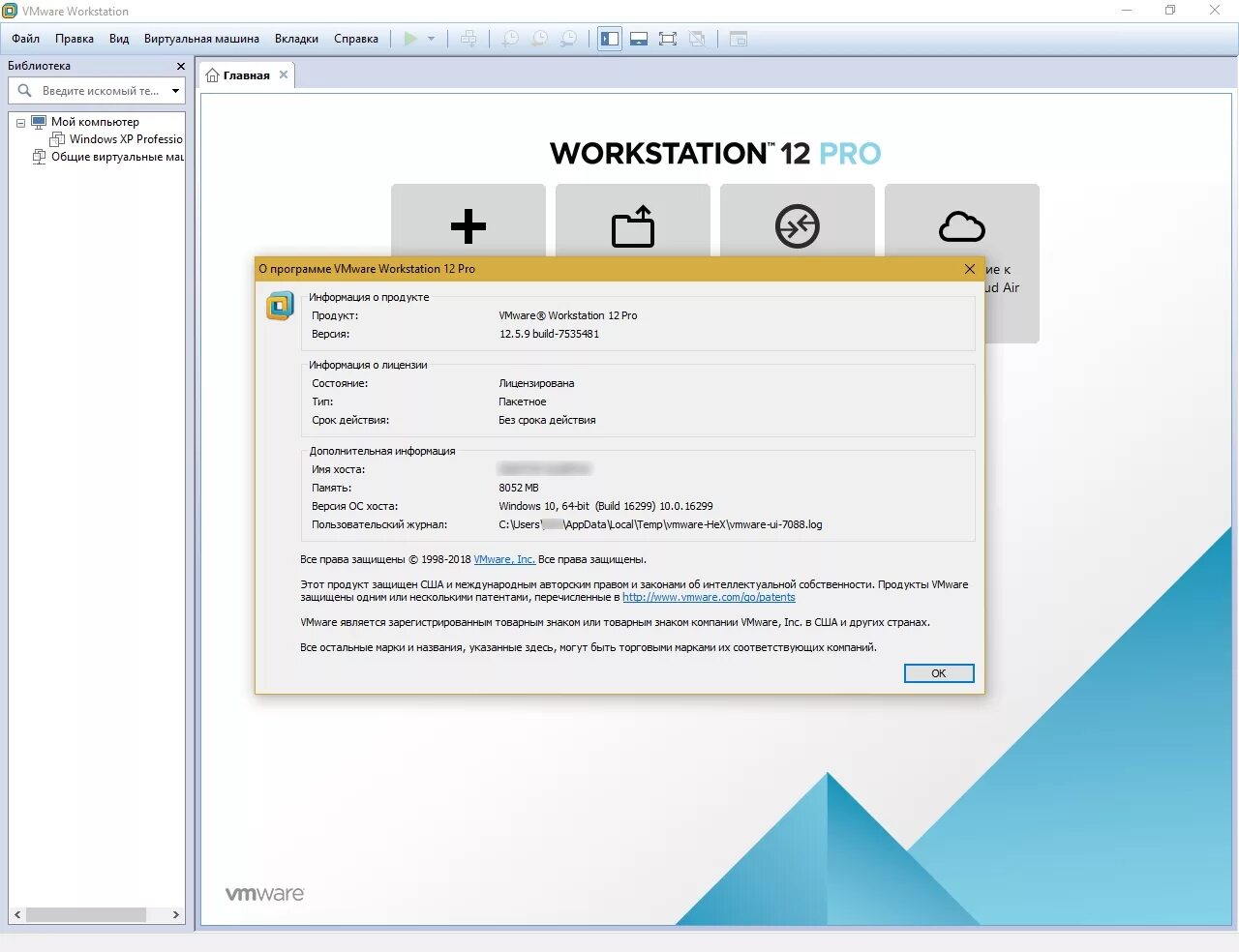Open the Вид menu
The width and height of the screenshot is (1239, 952).
tap(119, 39)
